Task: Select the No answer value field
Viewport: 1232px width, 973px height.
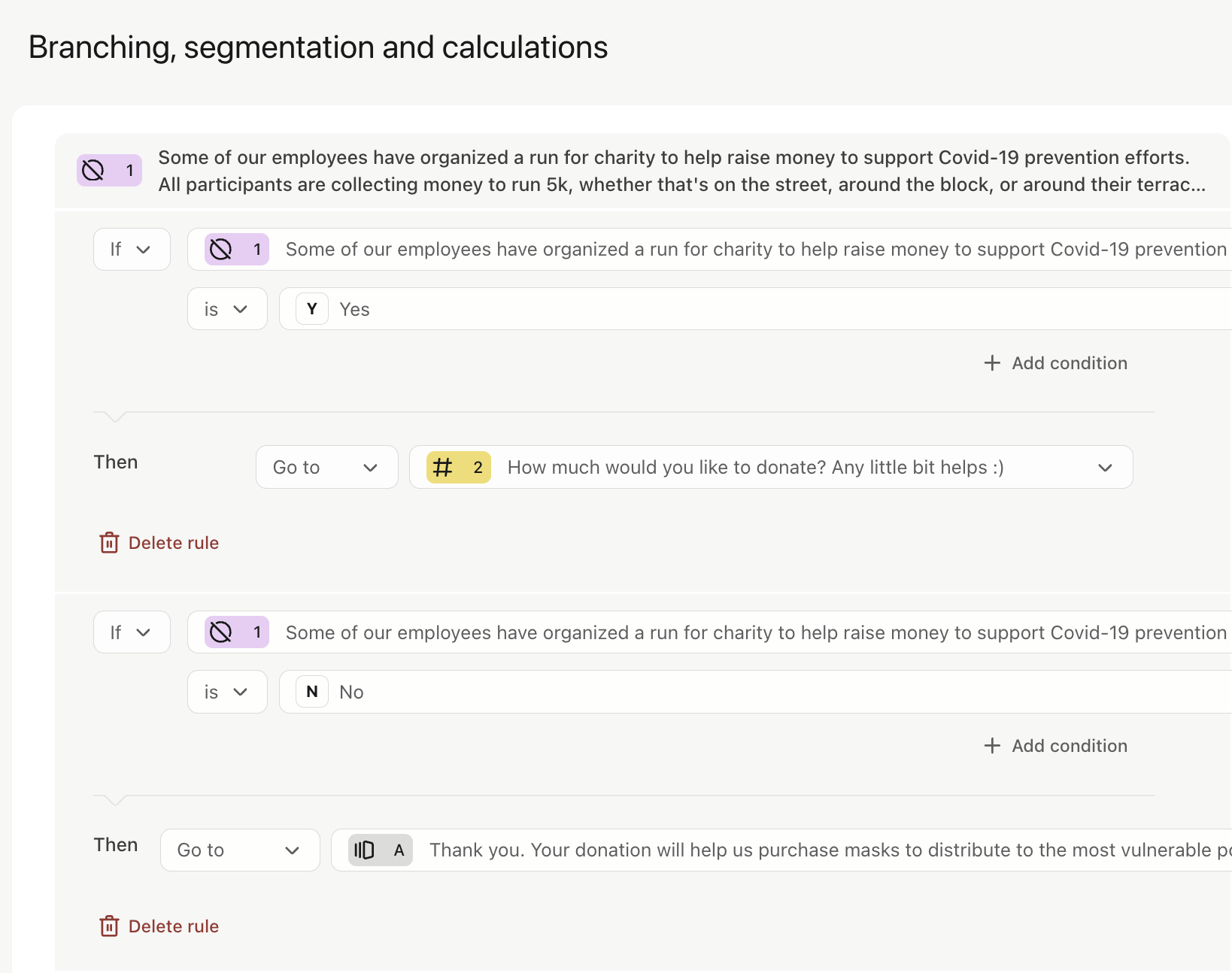Action: pyautogui.click(x=755, y=692)
